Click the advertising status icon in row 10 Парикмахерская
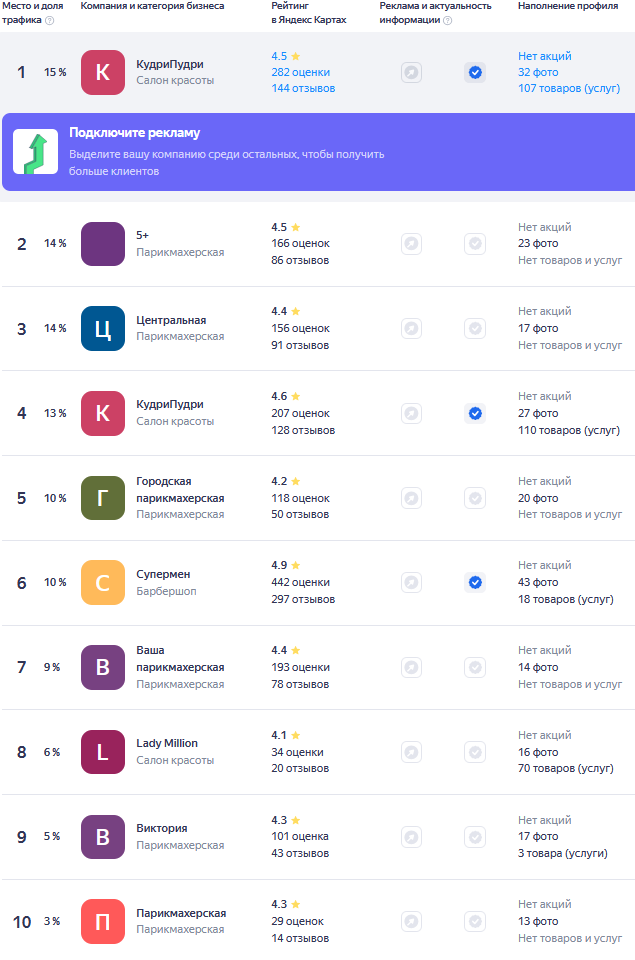 [x=411, y=921]
